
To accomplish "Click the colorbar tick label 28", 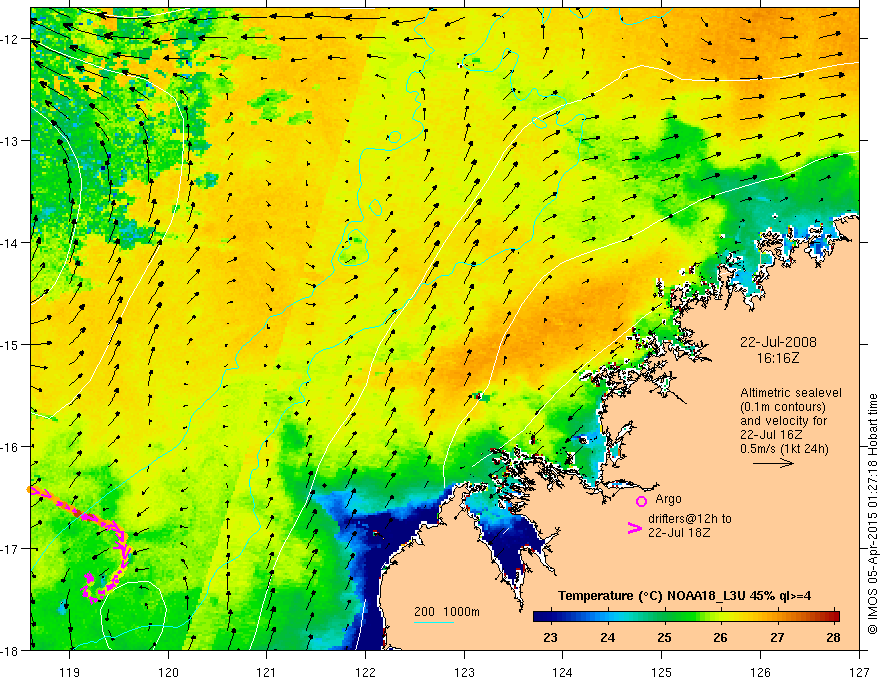I will (x=833, y=638).
